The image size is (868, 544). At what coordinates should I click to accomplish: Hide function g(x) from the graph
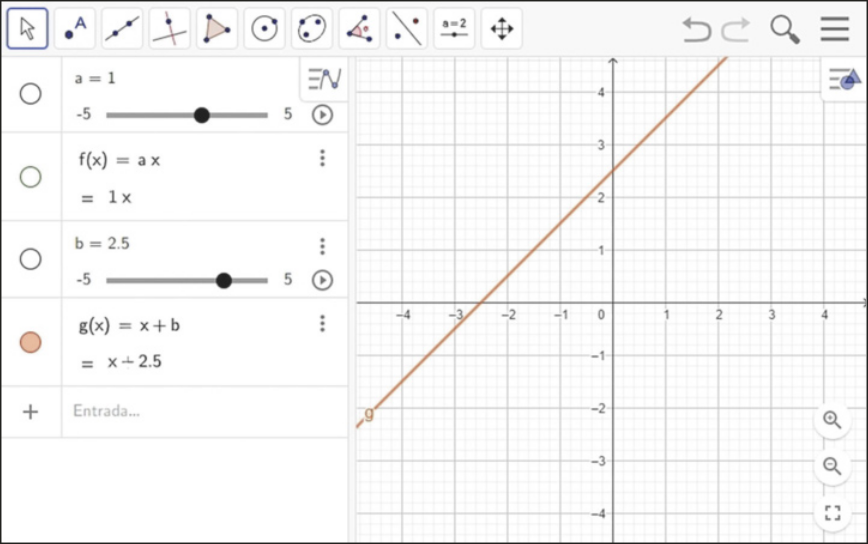click(30, 342)
